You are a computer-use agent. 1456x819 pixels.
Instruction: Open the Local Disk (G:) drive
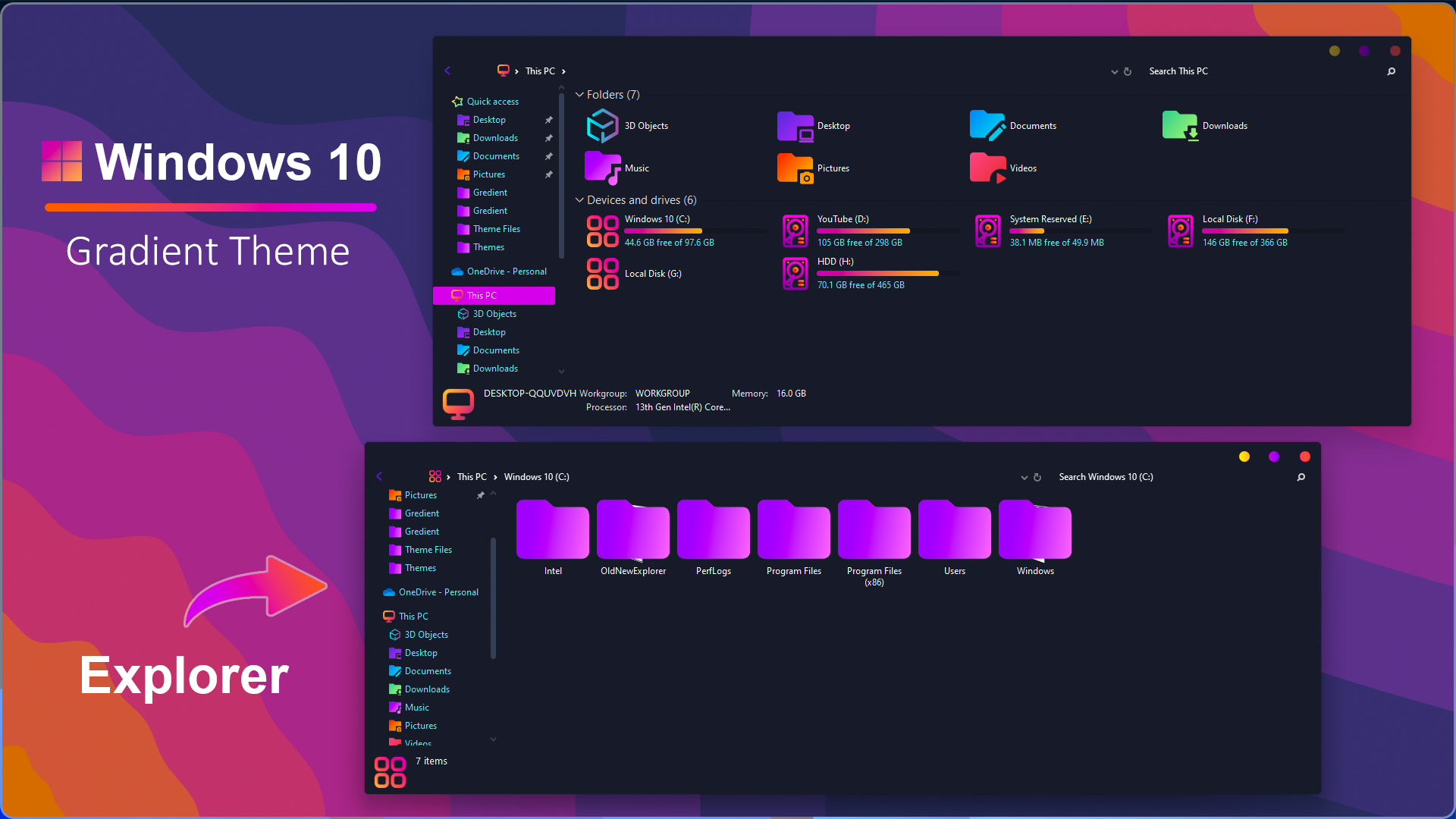tap(603, 273)
